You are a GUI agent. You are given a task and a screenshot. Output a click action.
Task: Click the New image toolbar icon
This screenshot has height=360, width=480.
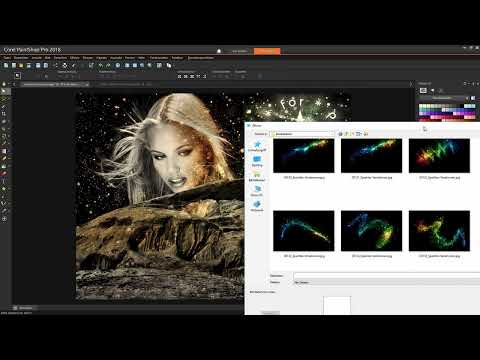6,65
